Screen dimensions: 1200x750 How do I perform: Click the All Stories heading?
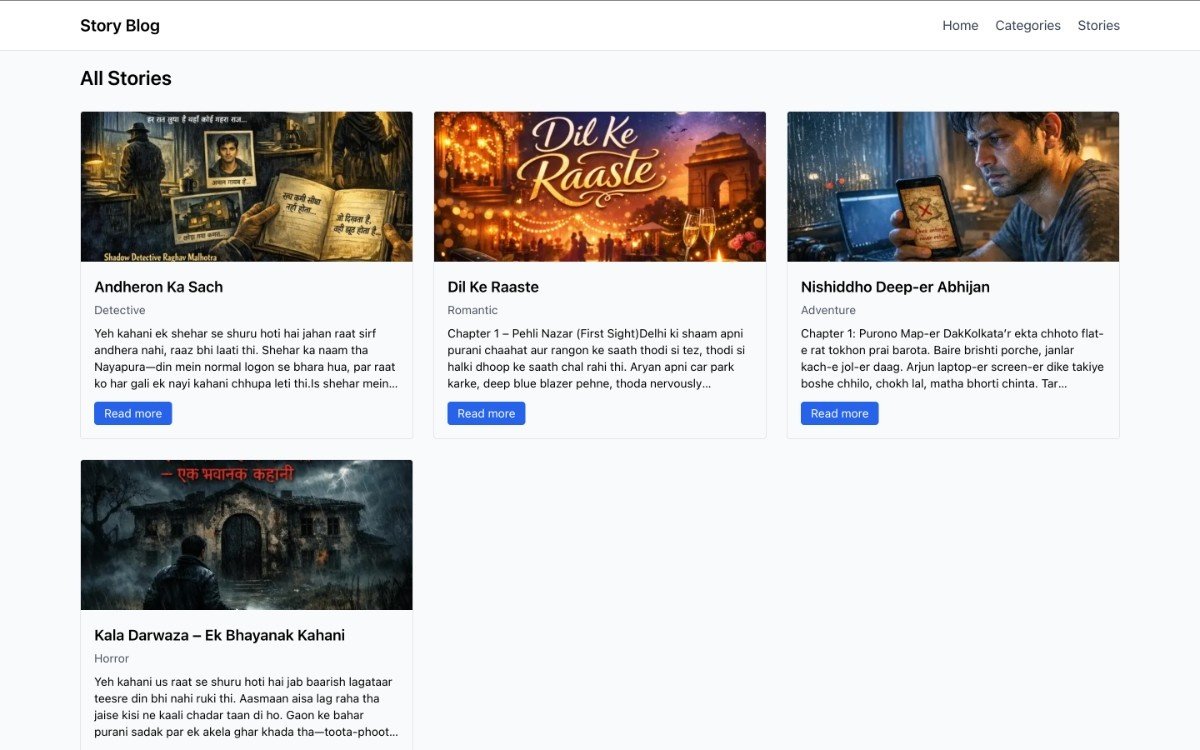coord(126,79)
